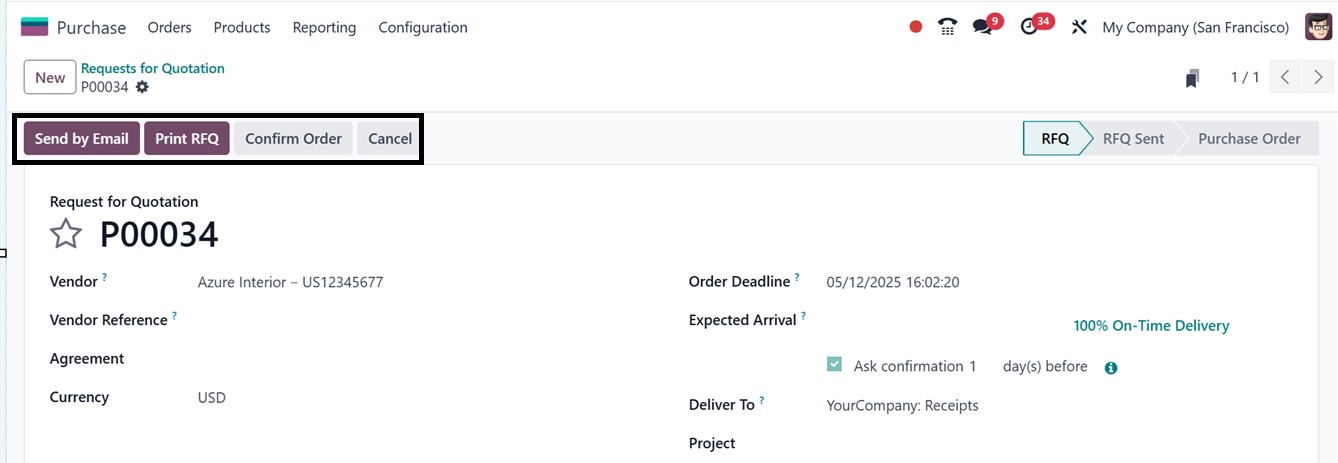Open the messages chat icon
This screenshot has width=1338, height=463.
(x=983, y=27)
